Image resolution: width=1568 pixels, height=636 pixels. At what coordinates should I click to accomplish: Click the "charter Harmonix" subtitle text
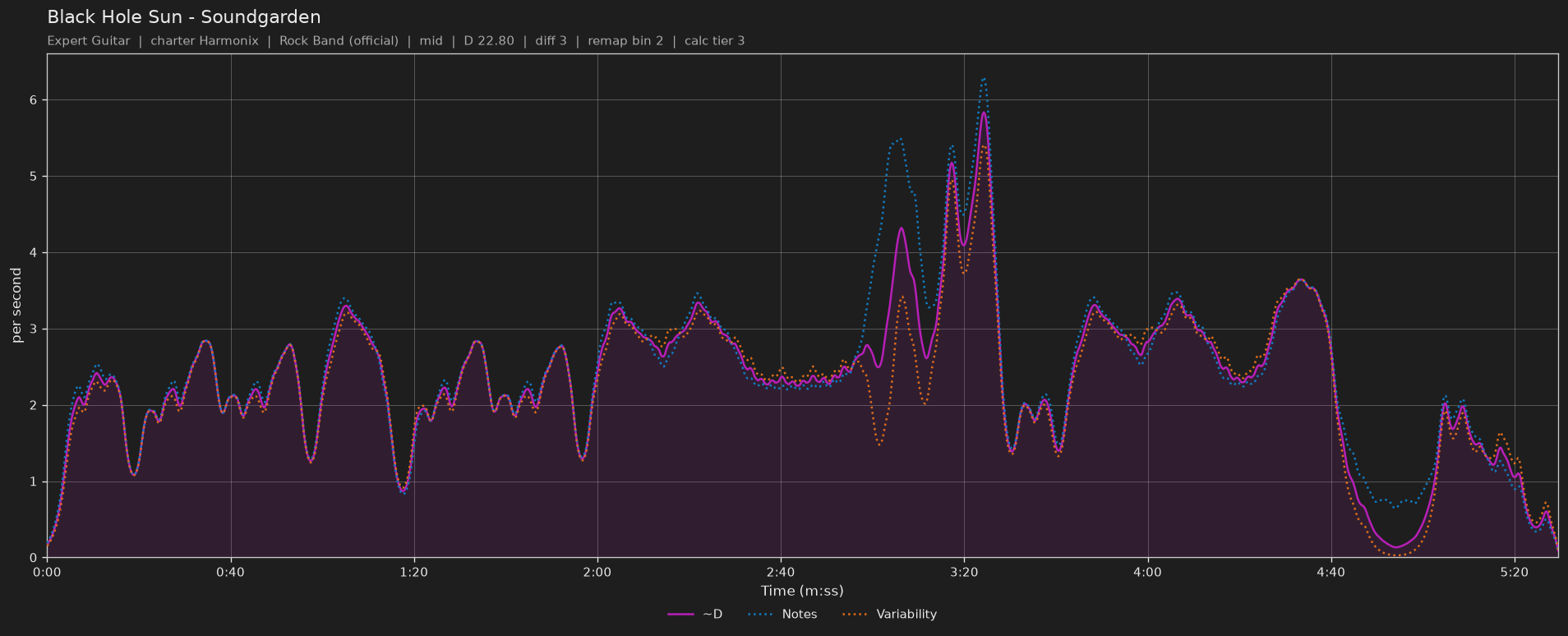[x=205, y=41]
